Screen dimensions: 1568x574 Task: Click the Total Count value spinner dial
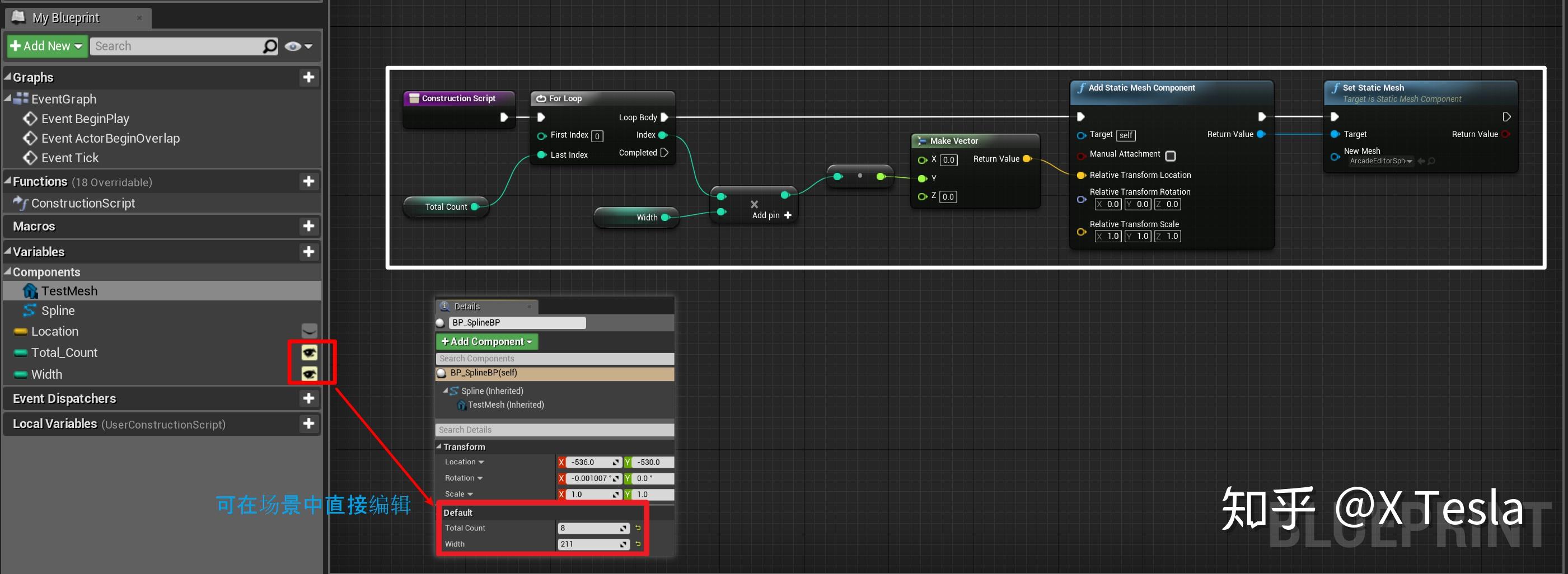[625, 528]
